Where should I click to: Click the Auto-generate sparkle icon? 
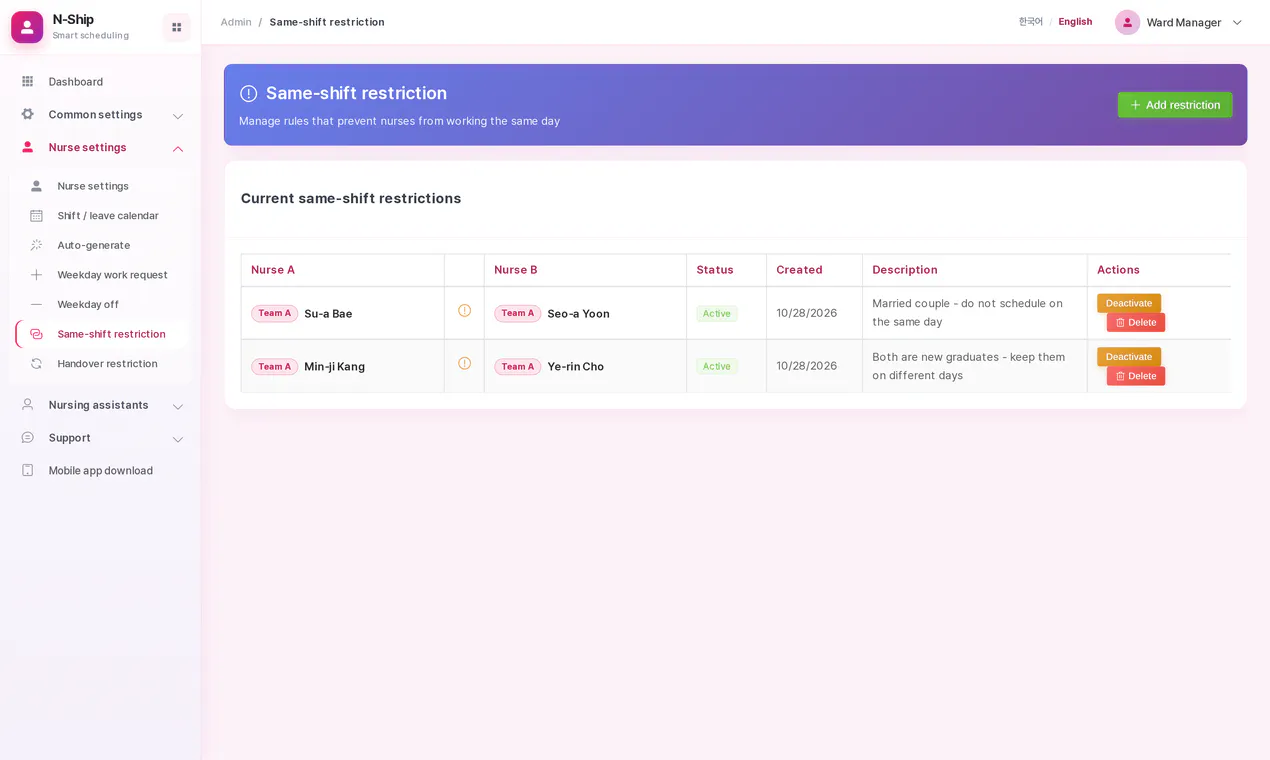(36, 245)
